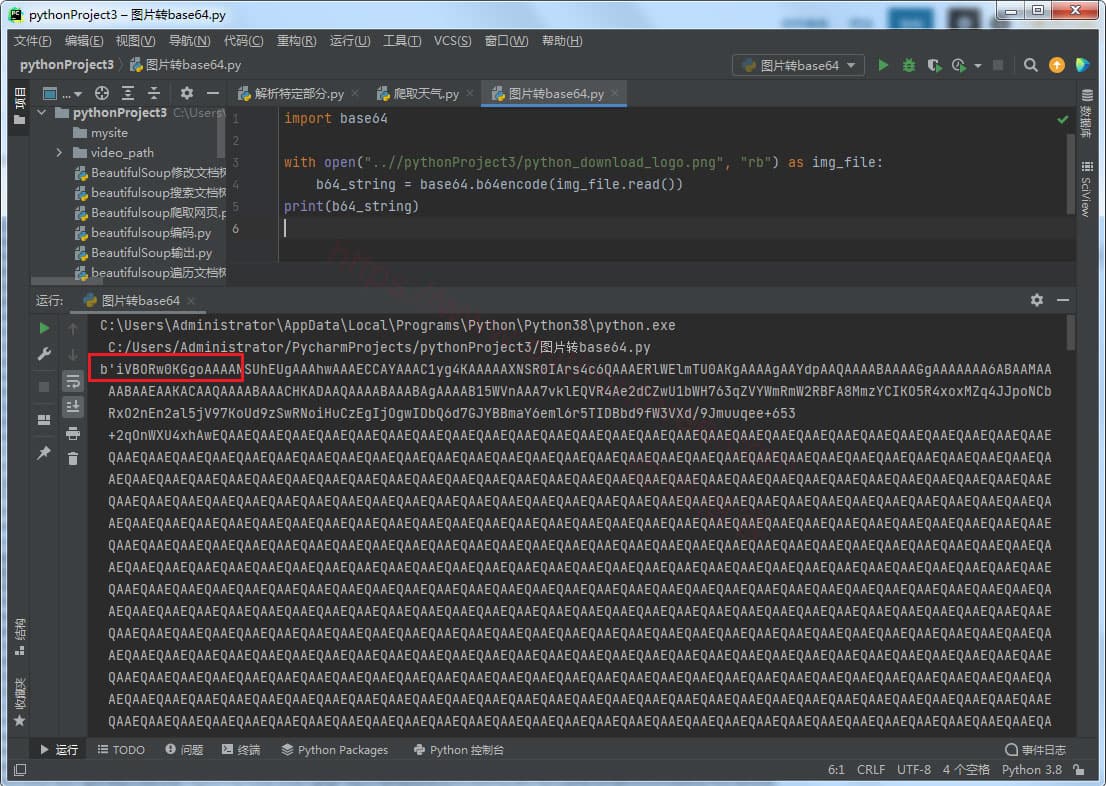Toggle scroll-to-end in the console
Image resolution: width=1106 pixels, height=786 pixels.
click(x=72, y=406)
